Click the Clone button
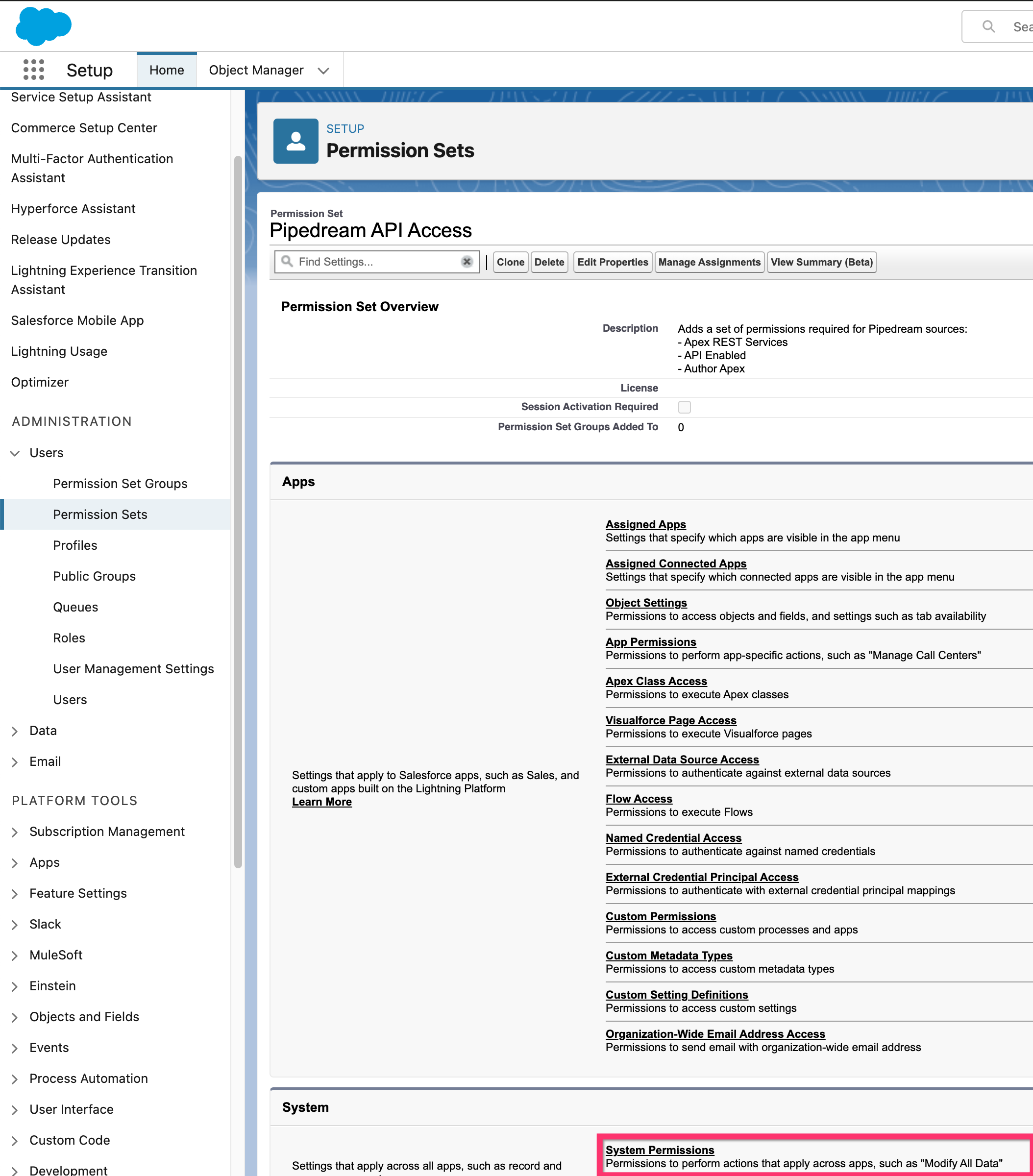 510,262
